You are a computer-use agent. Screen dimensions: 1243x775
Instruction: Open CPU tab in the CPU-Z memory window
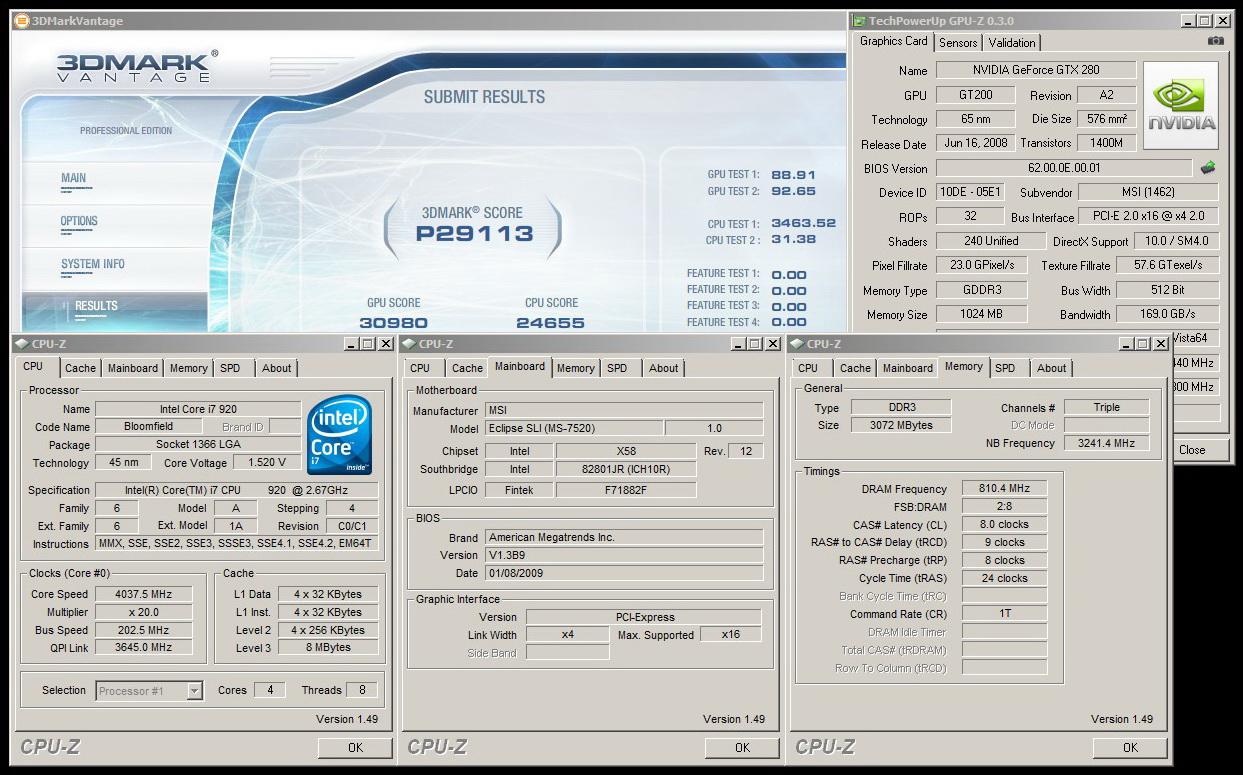click(x=808, y=368)
